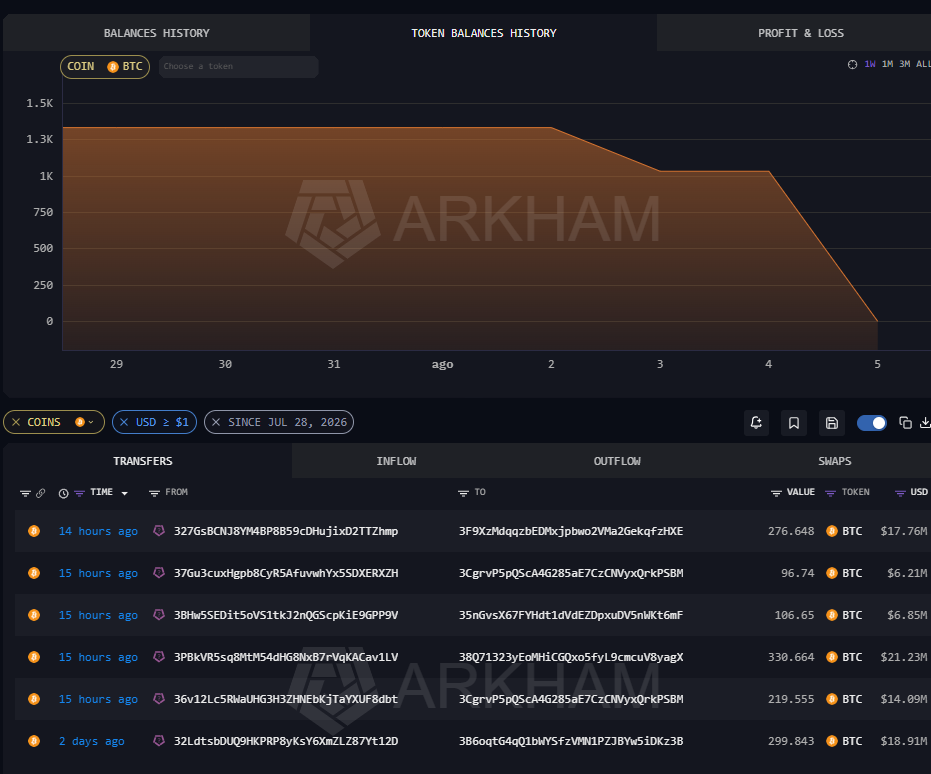Viewport: 931px width, 774px height.
Task: Open sender address 327GsBCNJ8YM4BP8B59cDHujixD2TTZhmp
Action: click(x=286, y=531)
